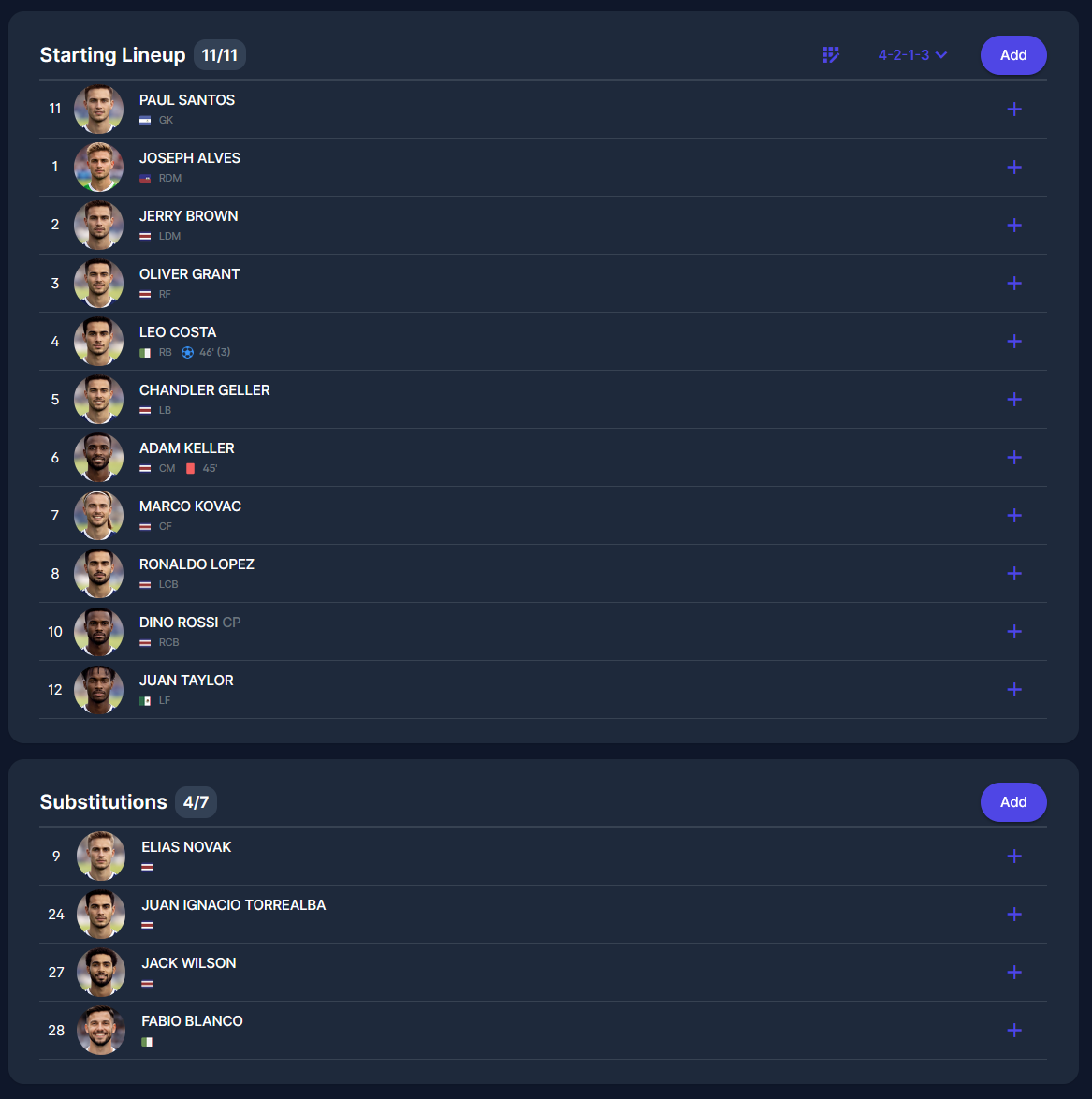Click plus icon for Paul Santos

[1014, 110]
